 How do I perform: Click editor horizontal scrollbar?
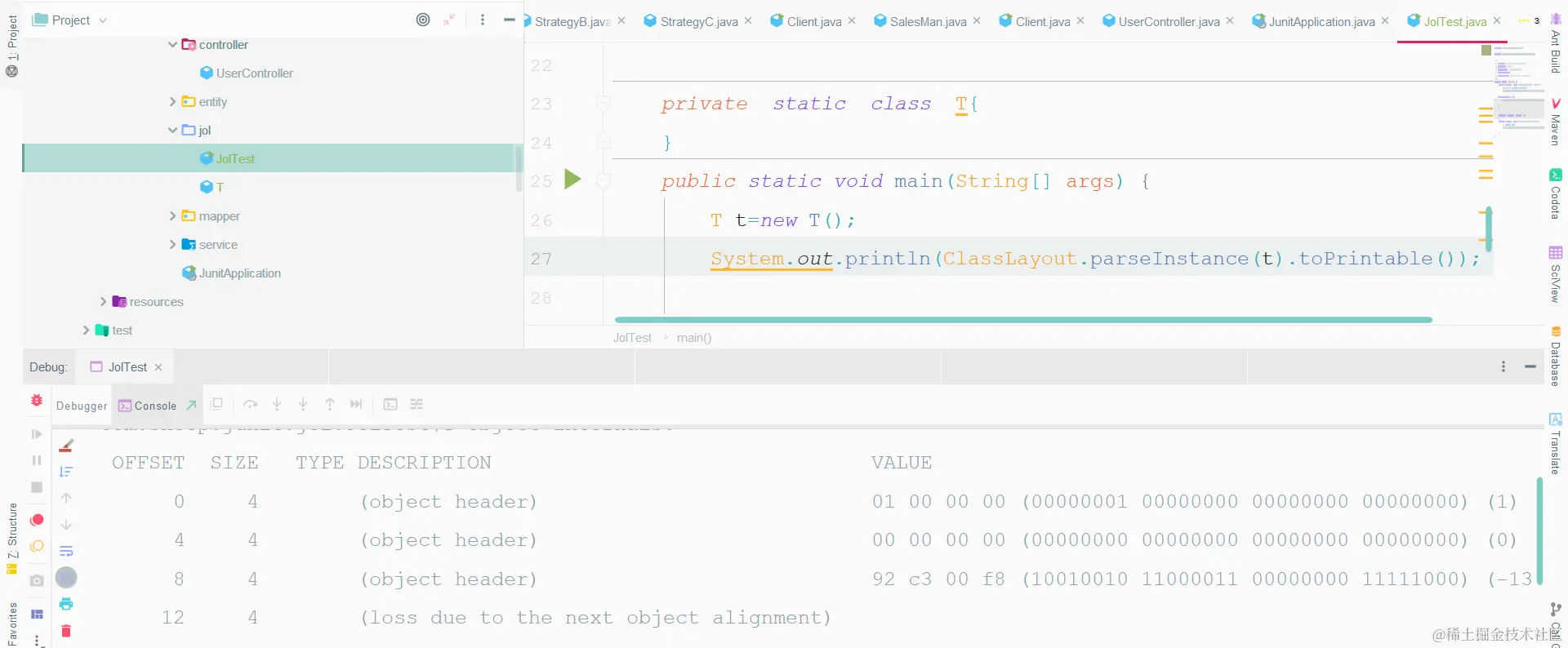pyautogui.click(x=1023, y=320)
